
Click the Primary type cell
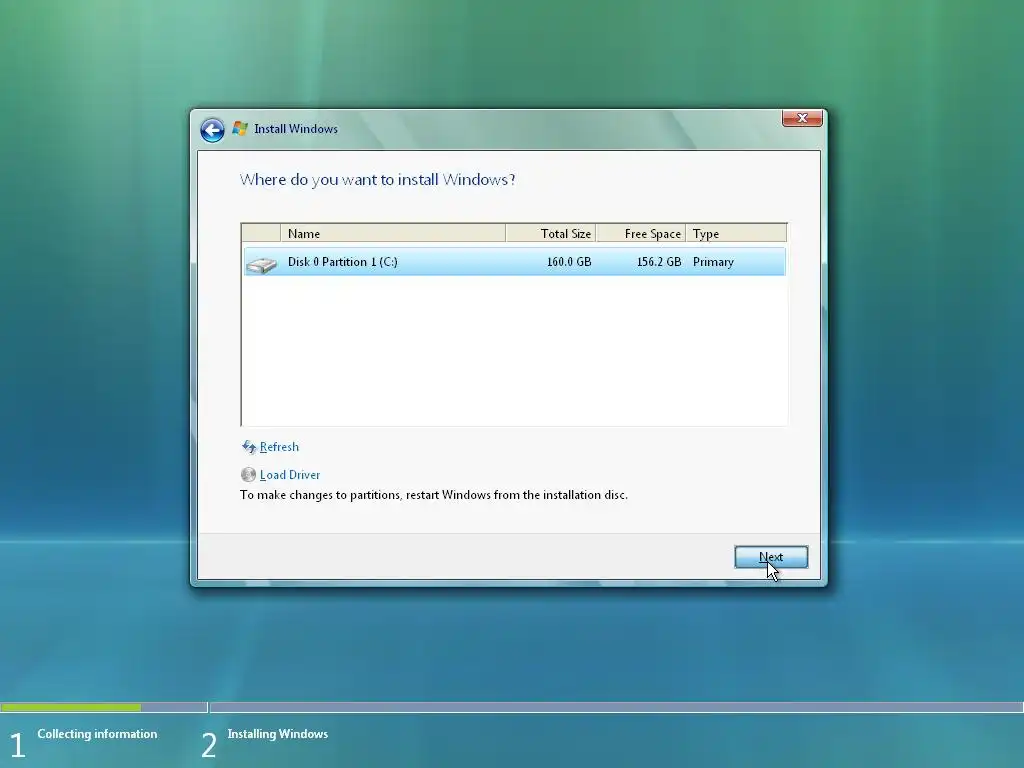pos(713,262)
